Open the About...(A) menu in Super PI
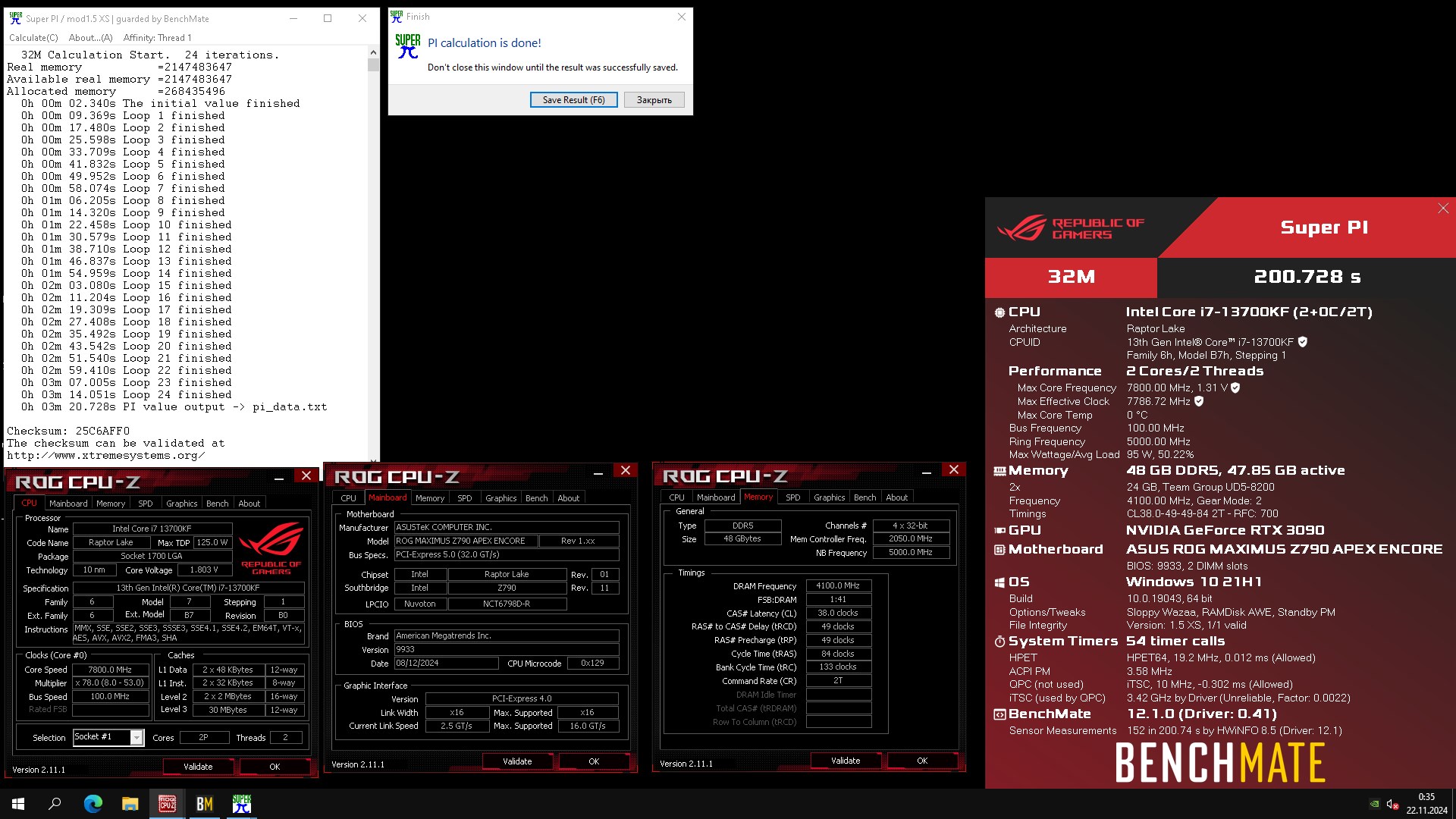1456x819 pixels. (x=90, y=38)
